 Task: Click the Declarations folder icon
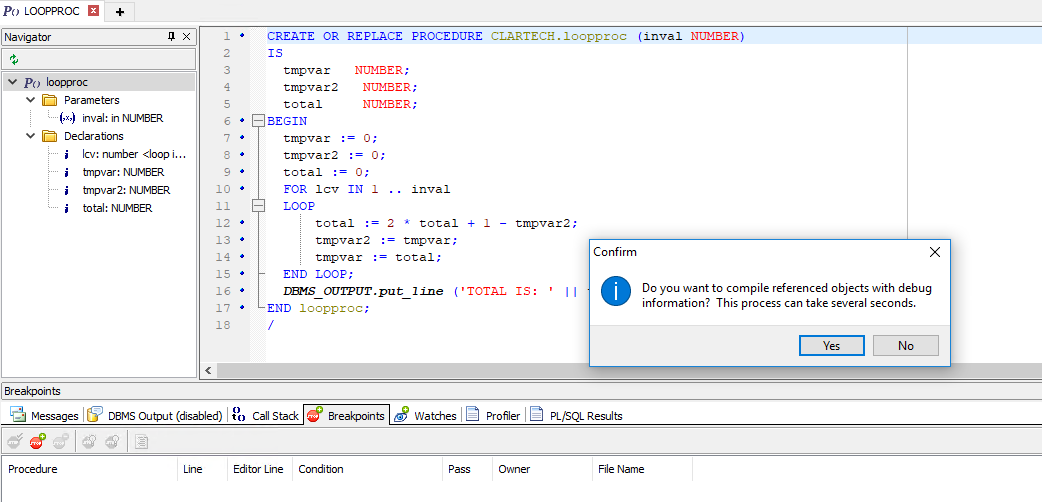(x=50, y=136)
